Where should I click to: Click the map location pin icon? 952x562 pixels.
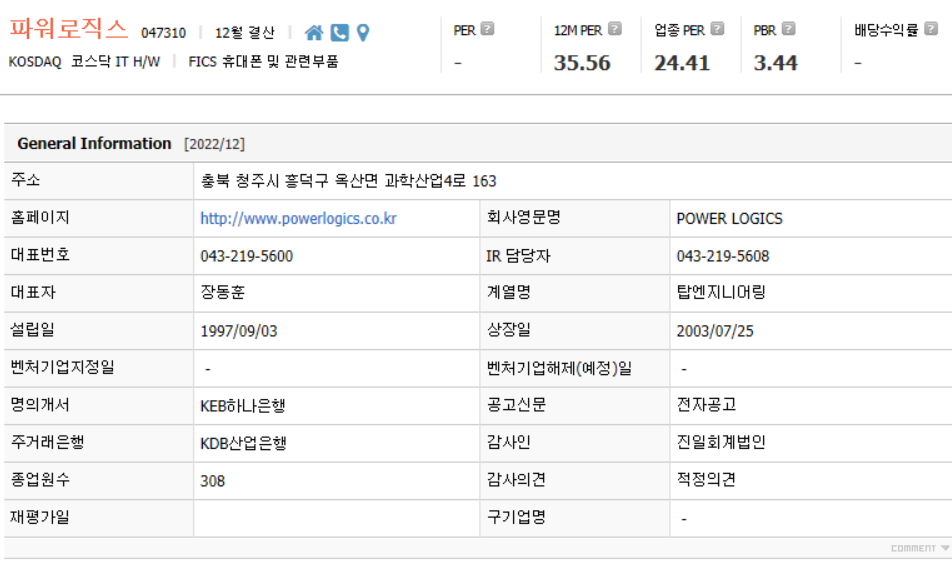363,33
